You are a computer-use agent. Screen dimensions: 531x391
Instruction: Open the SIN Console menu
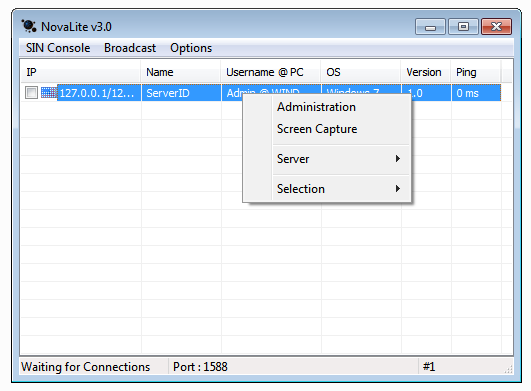(x=58, y=48)
